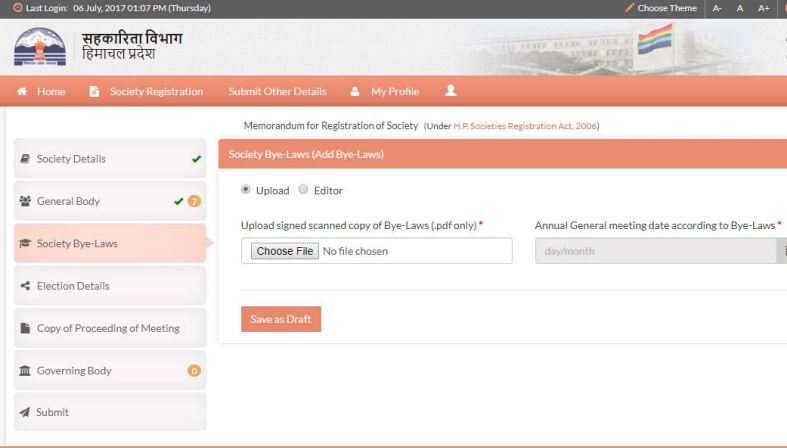Click the Choose Theme pencil icon
Screen dimensions: 787x448
click(629, 8)
